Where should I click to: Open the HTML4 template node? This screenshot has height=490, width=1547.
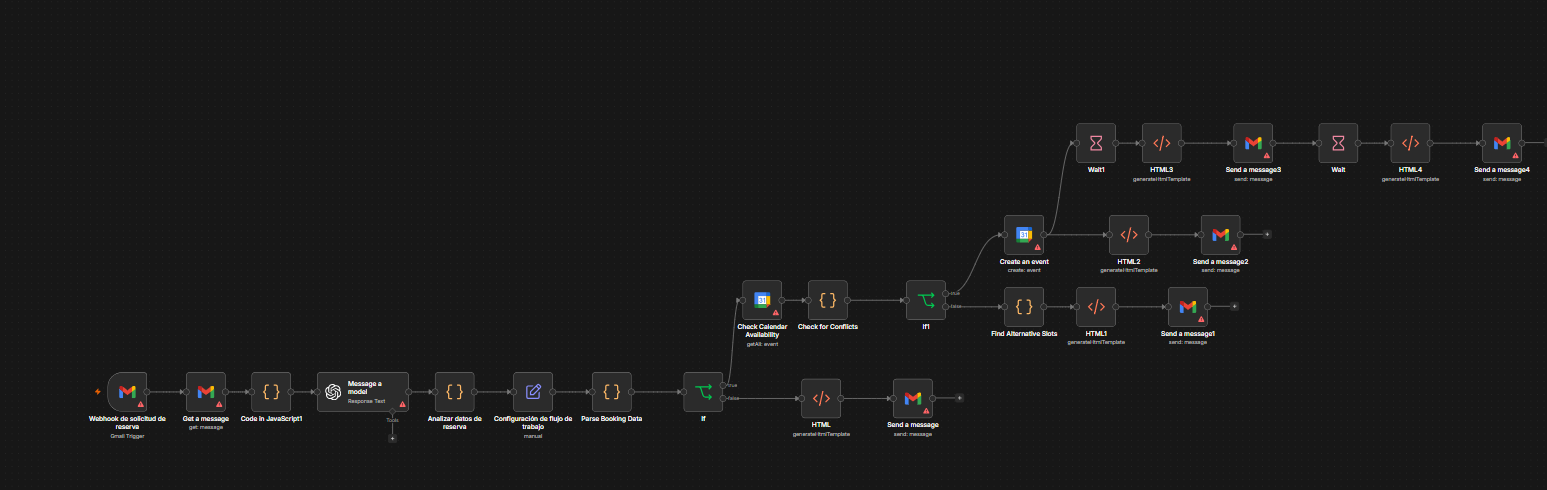tap(1410, 143)
